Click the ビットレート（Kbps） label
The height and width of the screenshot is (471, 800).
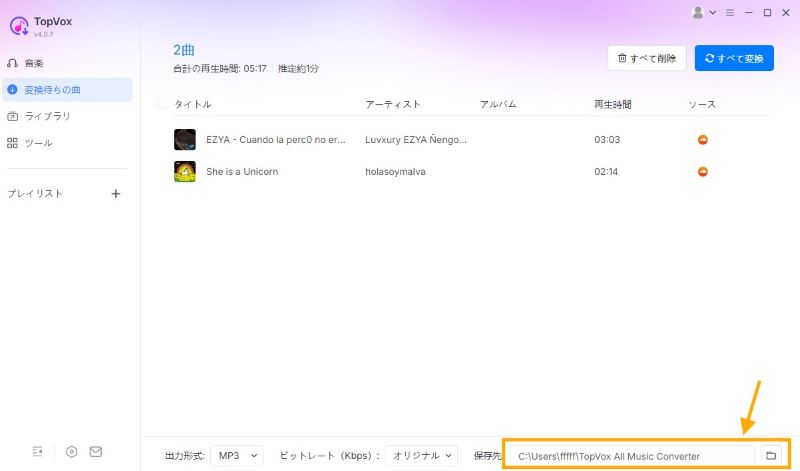pyautogui.click(x=330, y=456)
